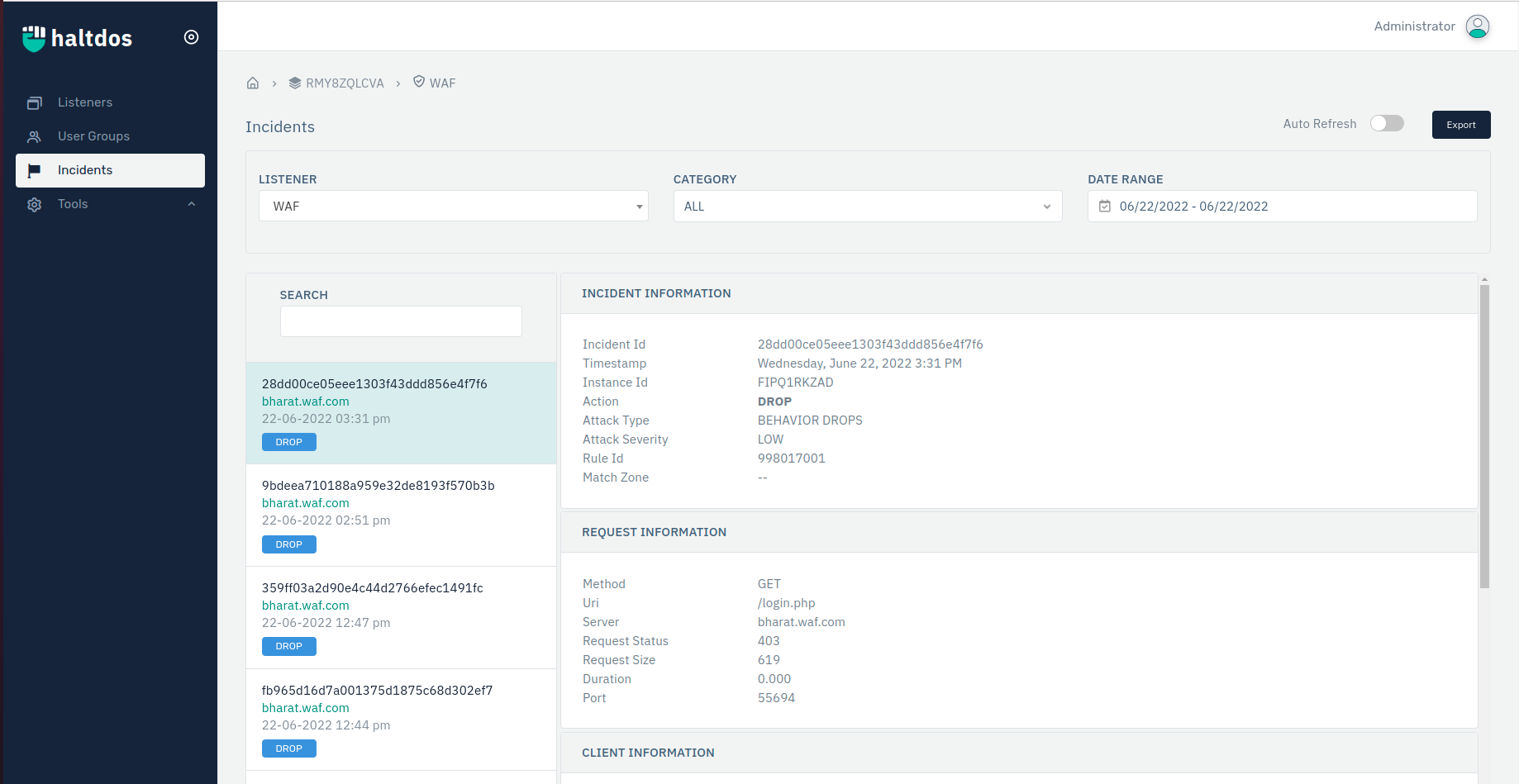Click the shield icon beside WAF breadcrumb

click(x=419, y=82)
